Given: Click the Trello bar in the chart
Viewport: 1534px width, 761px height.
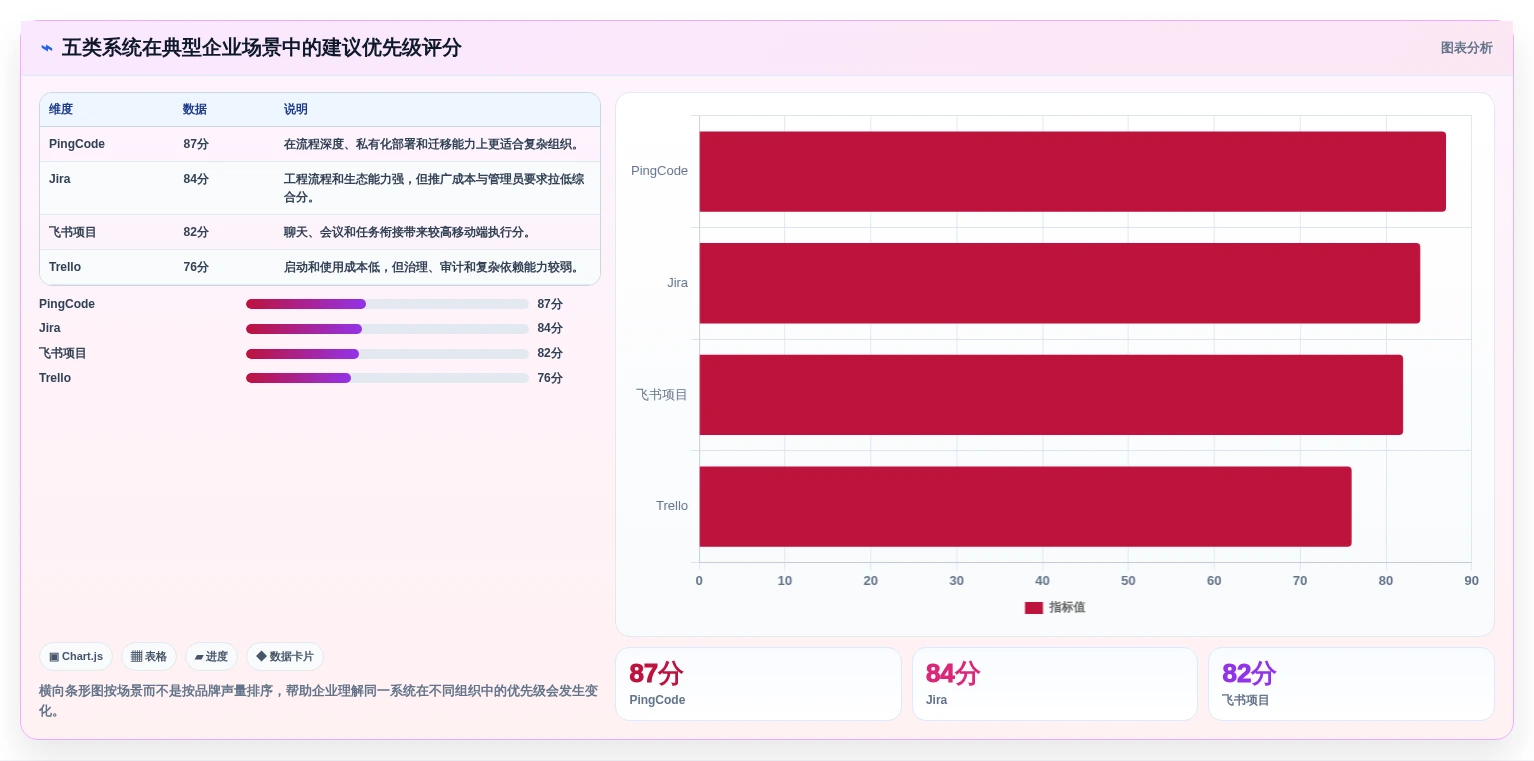Looking at the screenshot, I should click(1025, 506).
